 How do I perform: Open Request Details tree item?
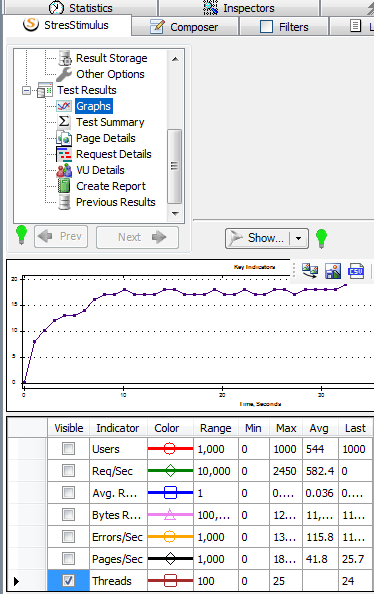click(114, 154)
